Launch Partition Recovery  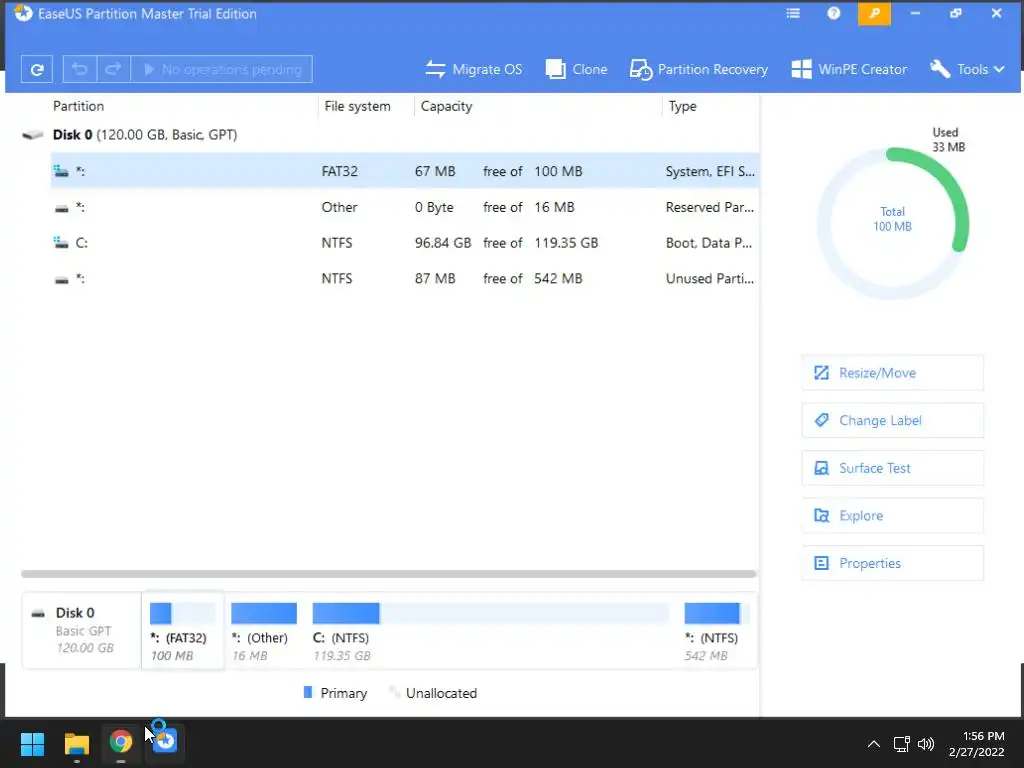[x=698, y=69]
